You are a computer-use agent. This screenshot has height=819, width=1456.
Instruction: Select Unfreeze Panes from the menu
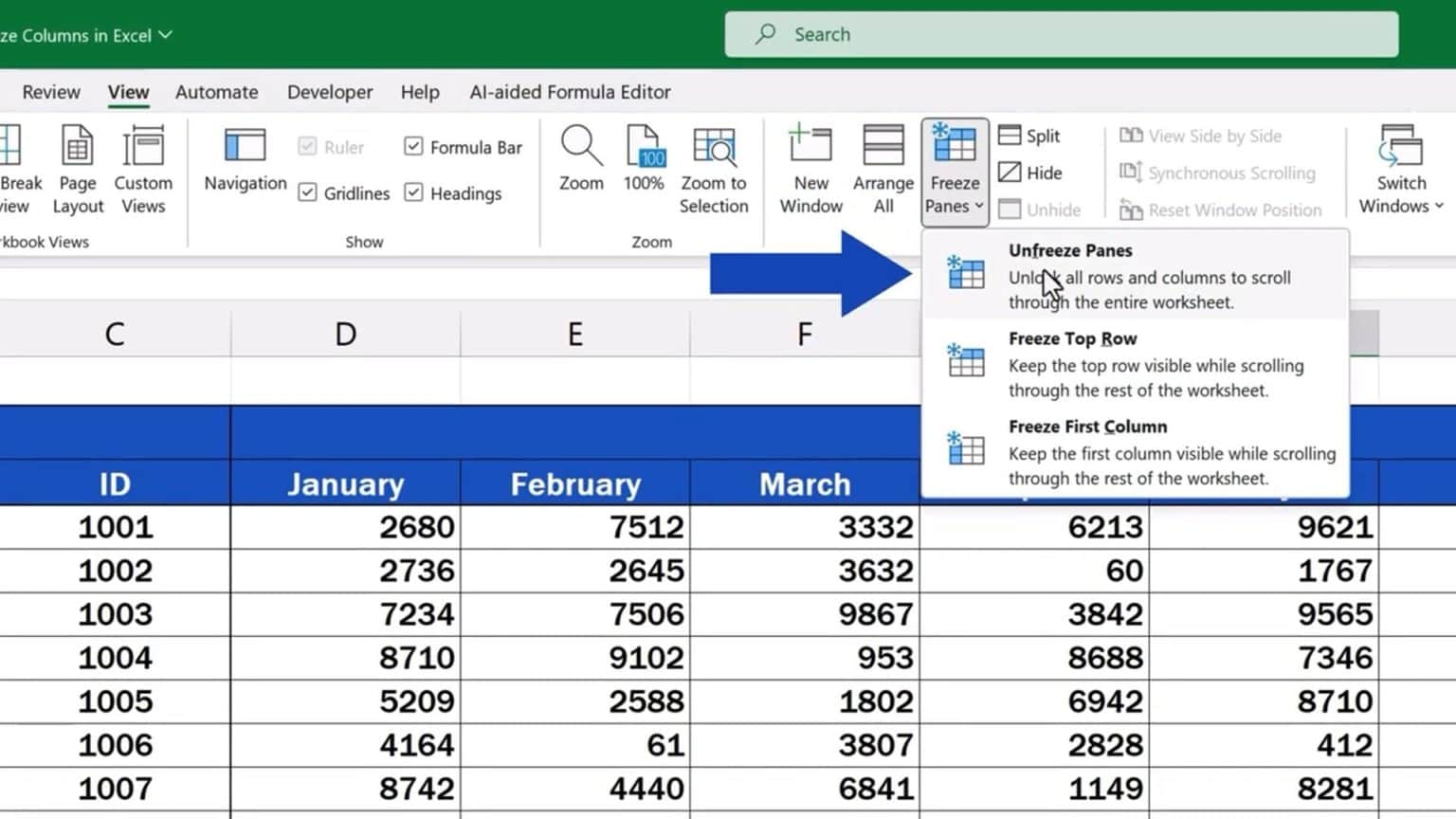coord(1070,250)
